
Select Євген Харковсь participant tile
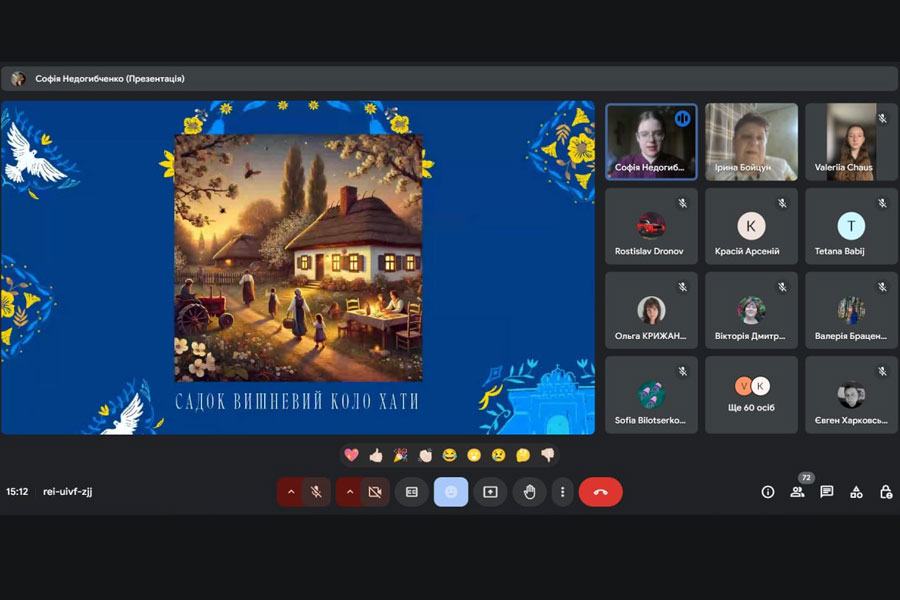[851, 394]
